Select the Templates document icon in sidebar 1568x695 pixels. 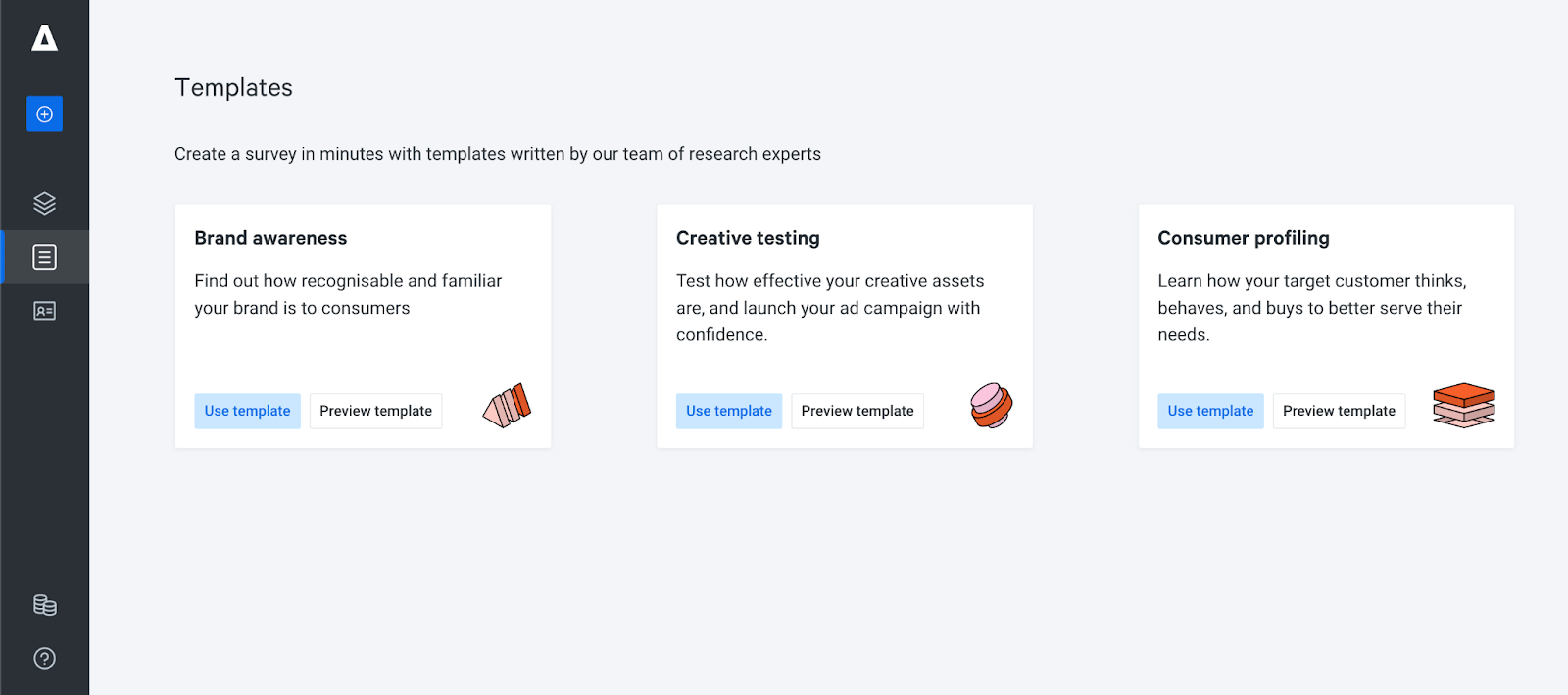(44, 257)
